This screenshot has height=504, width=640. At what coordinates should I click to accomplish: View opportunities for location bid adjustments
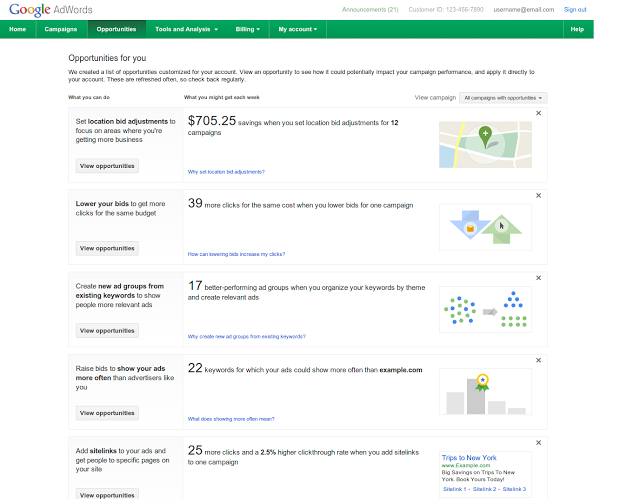pos(107,166)
